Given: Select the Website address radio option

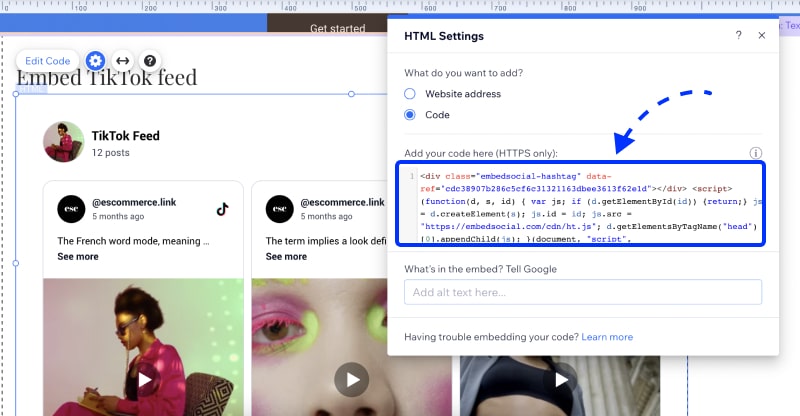Looking at the screenshot, I should (x=410, y=94).
